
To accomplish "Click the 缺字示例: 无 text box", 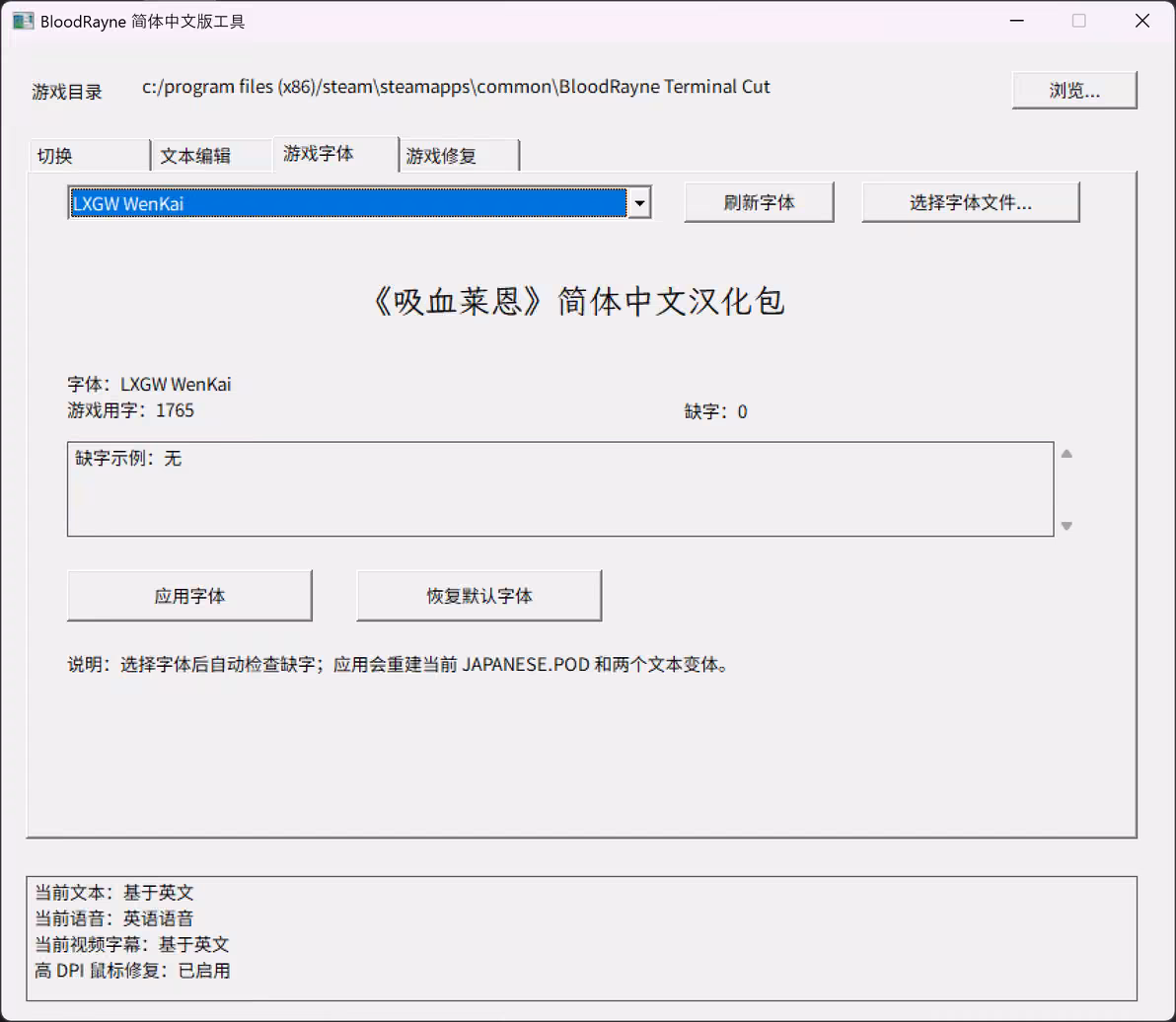I will pos(560,489).
